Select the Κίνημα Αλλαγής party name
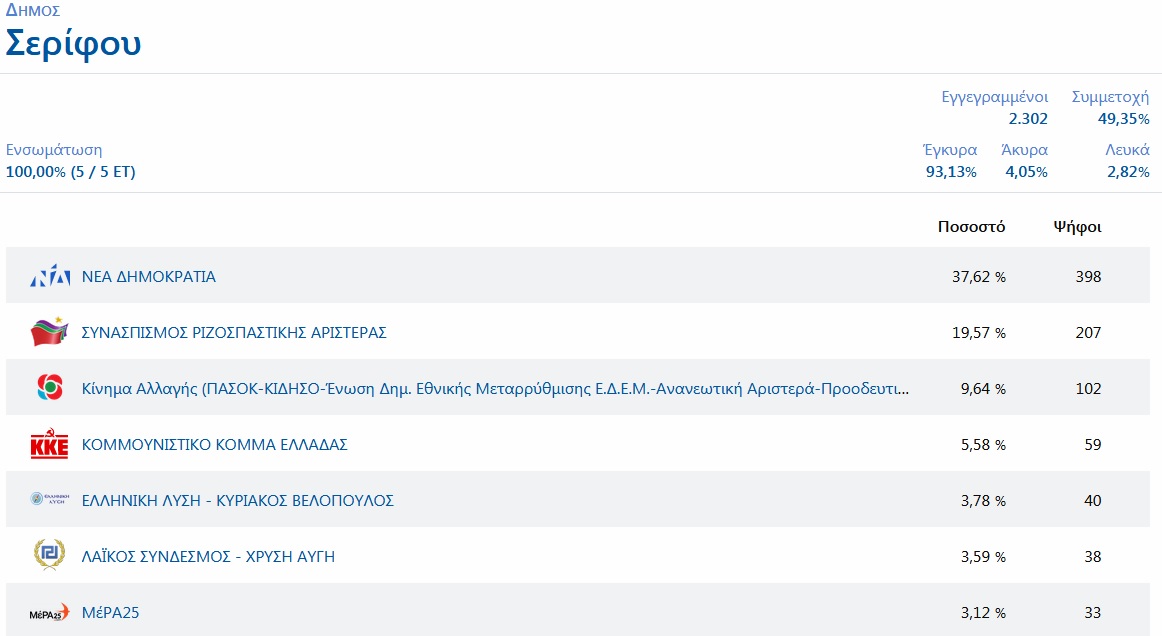Viewport: 1162px width, 636px height. pyautogui.click(x=495, y=388)
